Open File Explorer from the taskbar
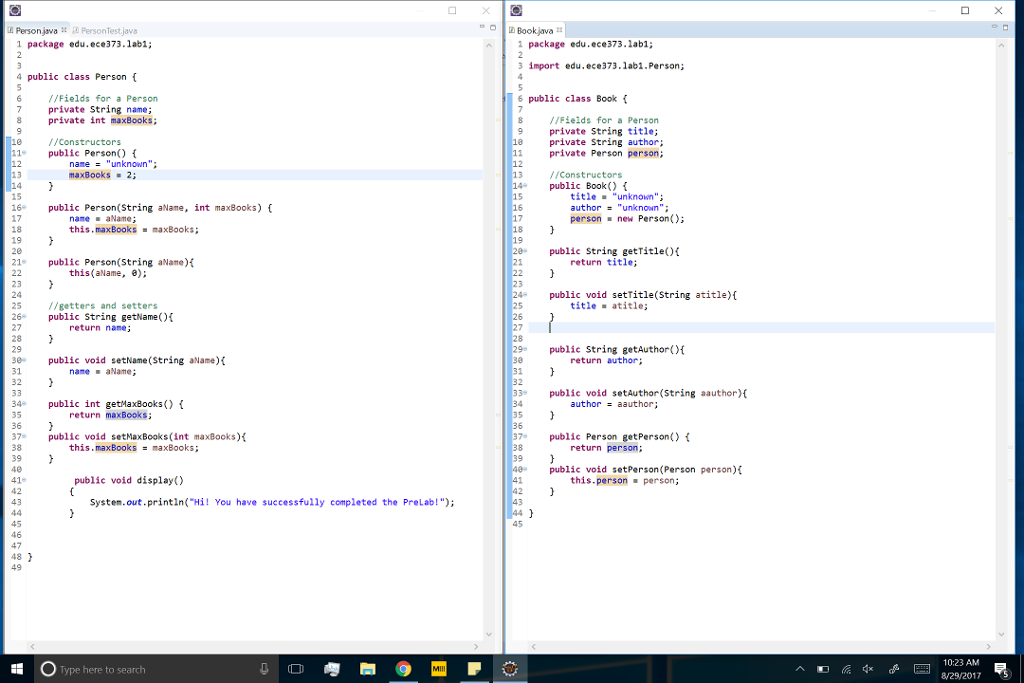 pyautogui.click(x=369, y=668)
